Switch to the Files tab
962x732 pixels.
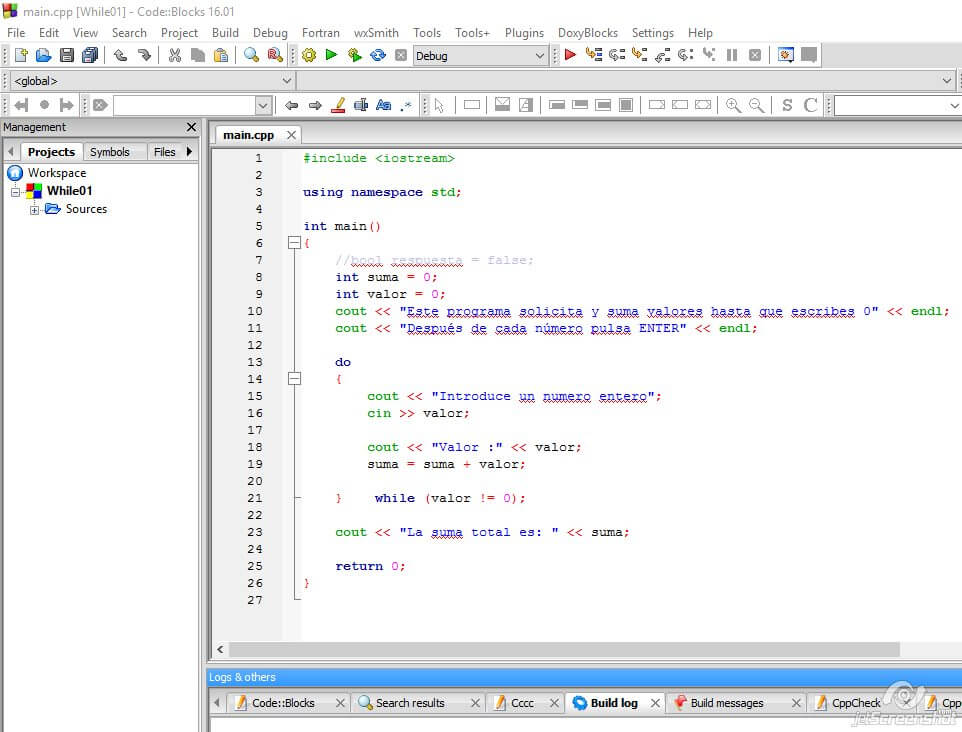[x=164, y=152]
